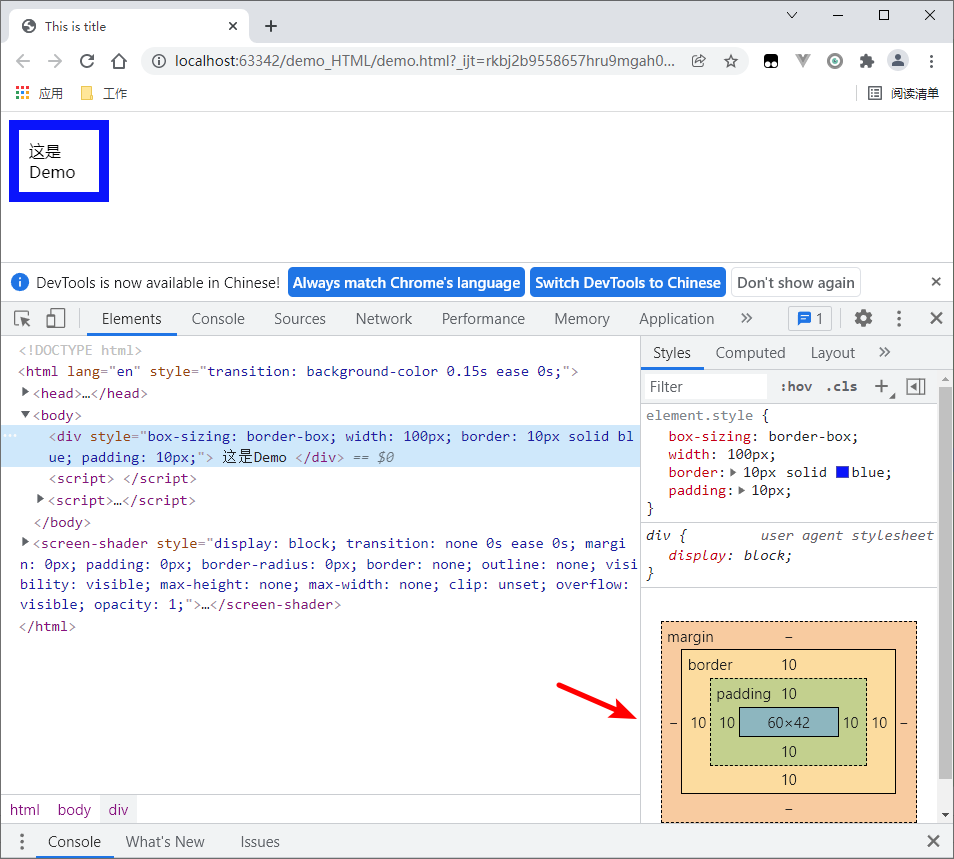Toggle .cls element classes panel
The height and width of the screenshot is (859, 954).
click(x=842, y=386)
